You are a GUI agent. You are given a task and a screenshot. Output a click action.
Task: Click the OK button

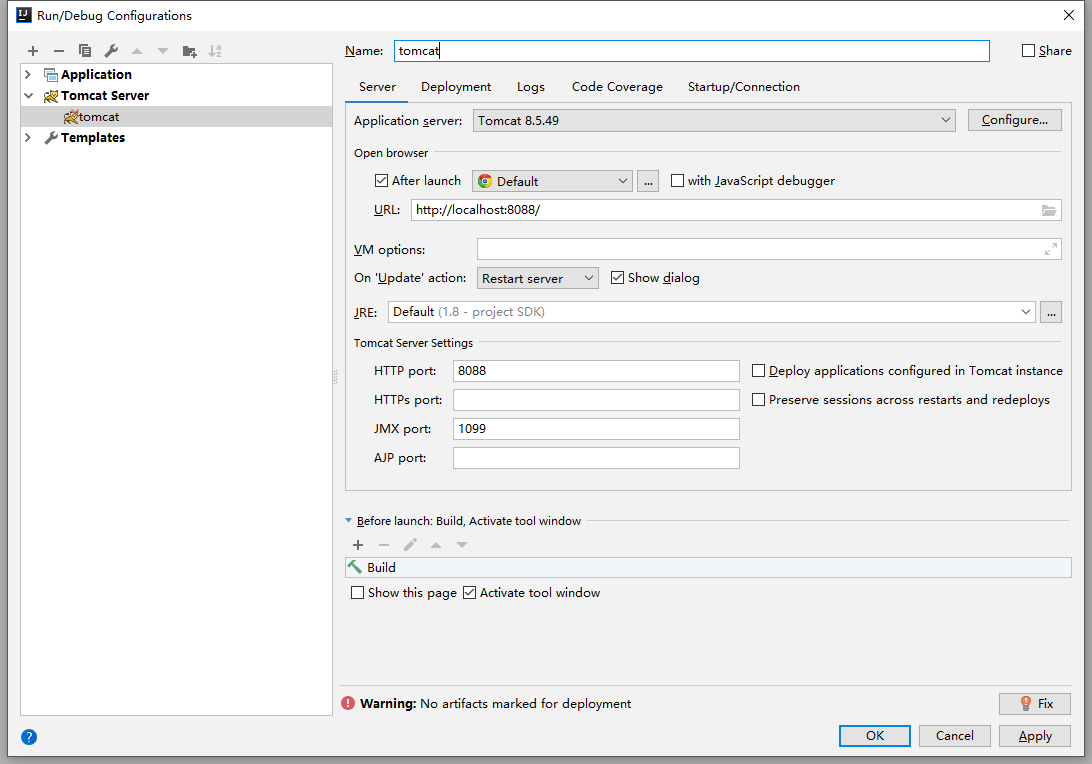point(875,735)
